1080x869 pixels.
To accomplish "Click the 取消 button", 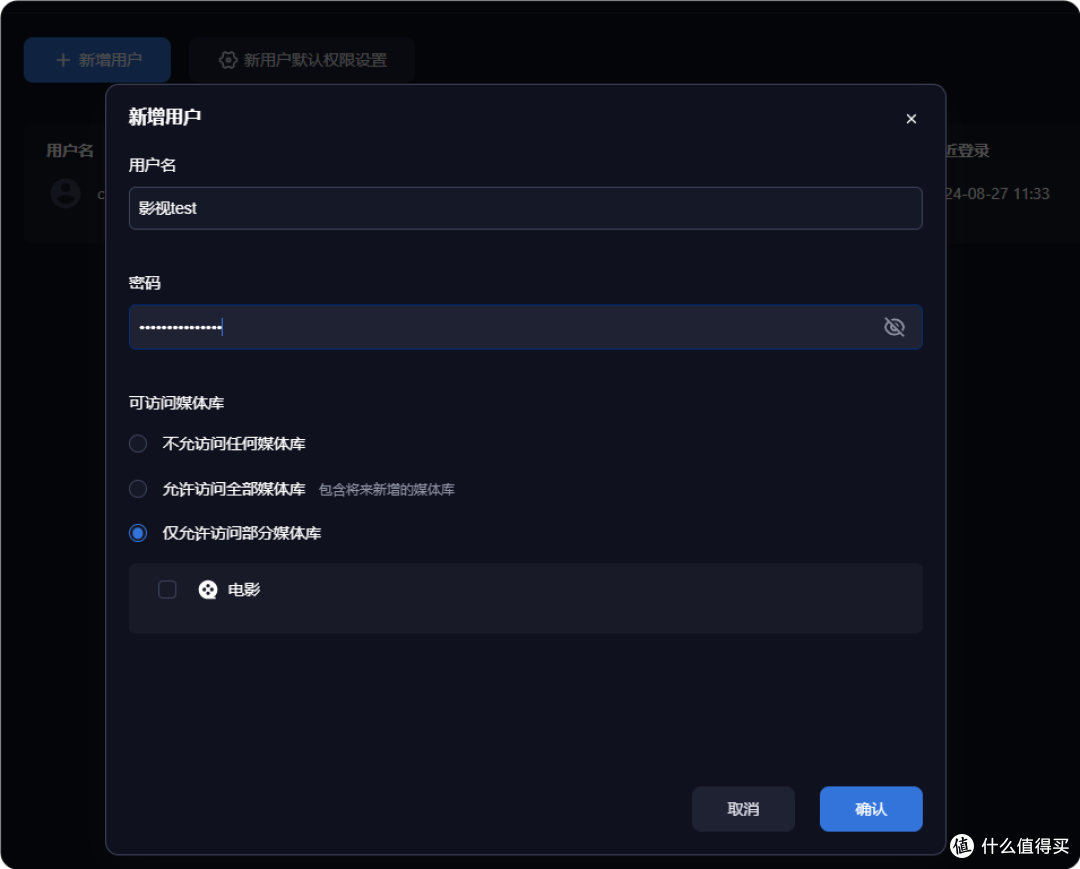I will [743, 809].
